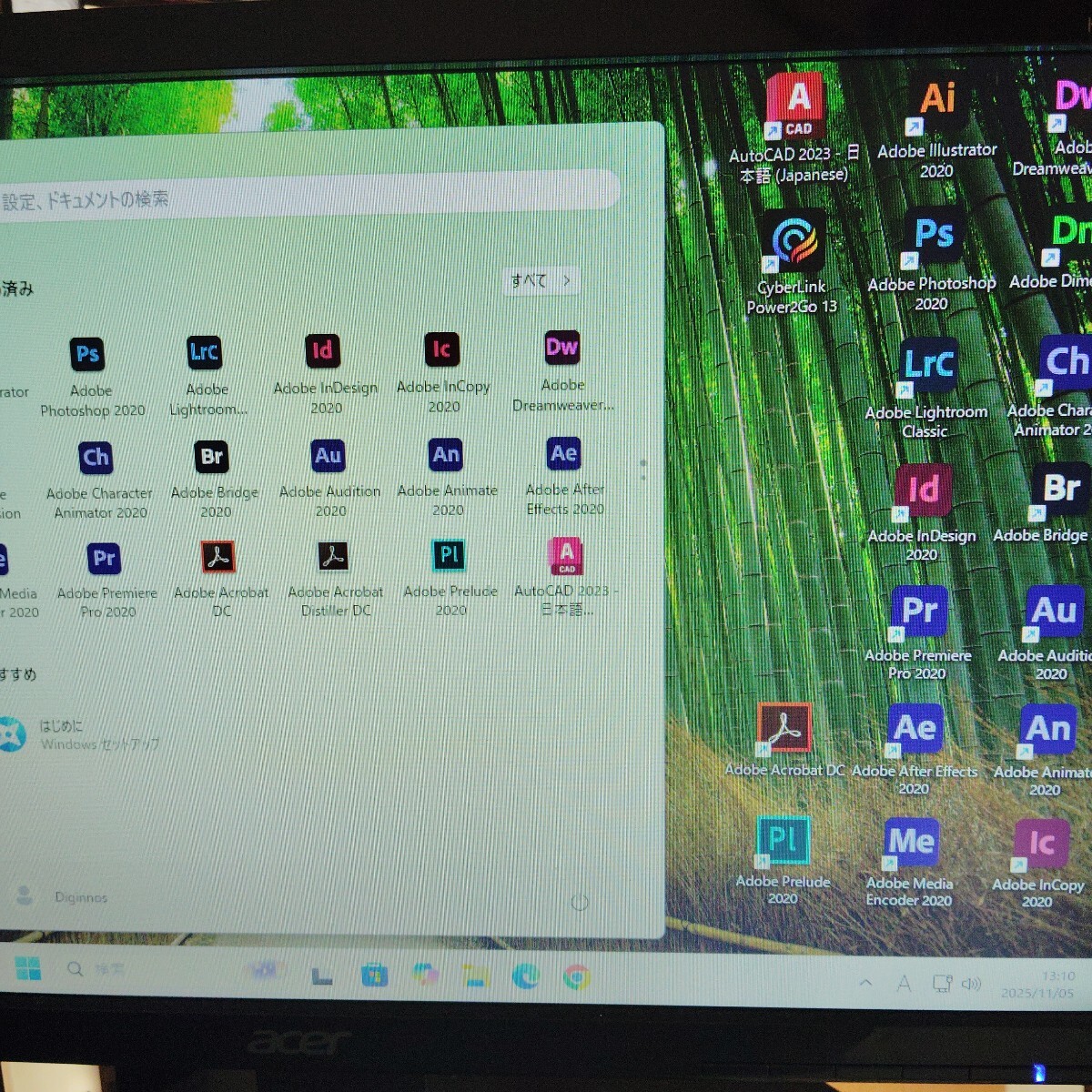The width and height of the screenshot is (1092, 1092).
Task: Select Adobe Photoshop 2020 desktop shortcut
Action: pos(931,259)
